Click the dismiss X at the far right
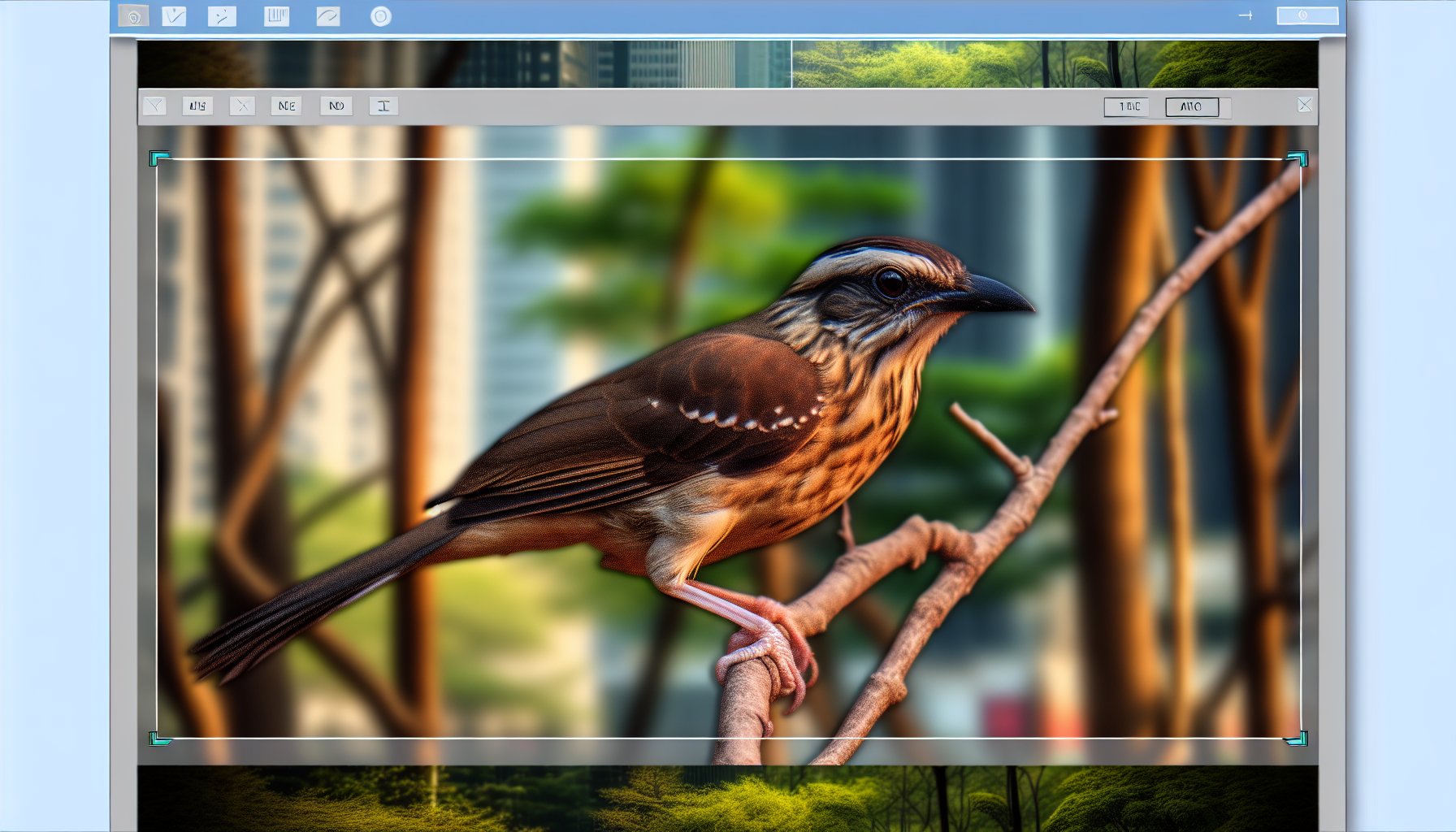 tap(1306, 105)
